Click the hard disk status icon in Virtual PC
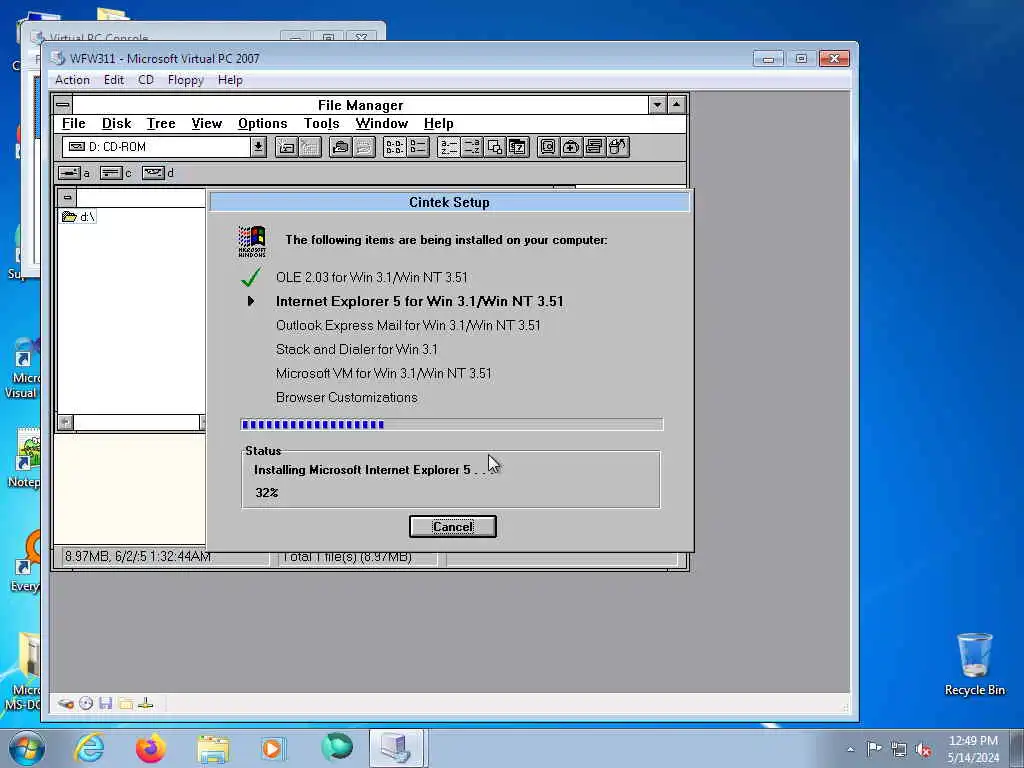The image size is (1024, 768). pos(65,703)
